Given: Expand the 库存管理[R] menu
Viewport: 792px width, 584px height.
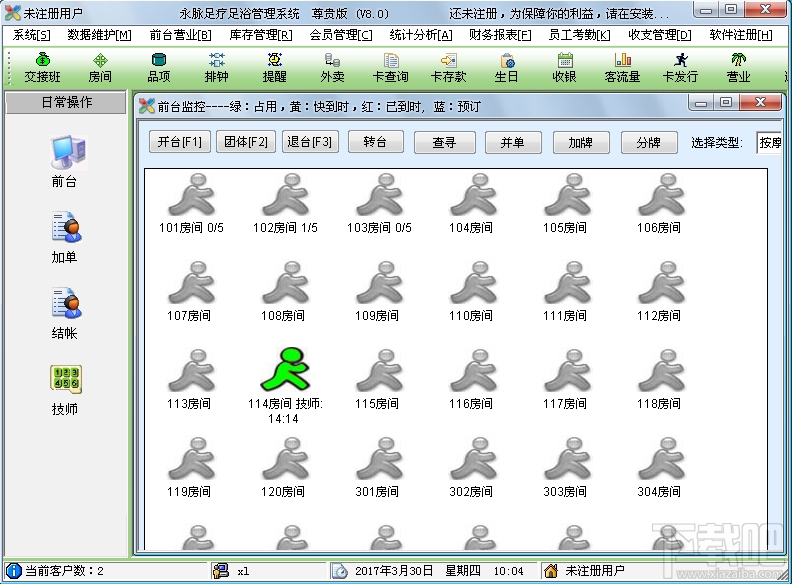Looking at the screenshot, I should (261, 35).
